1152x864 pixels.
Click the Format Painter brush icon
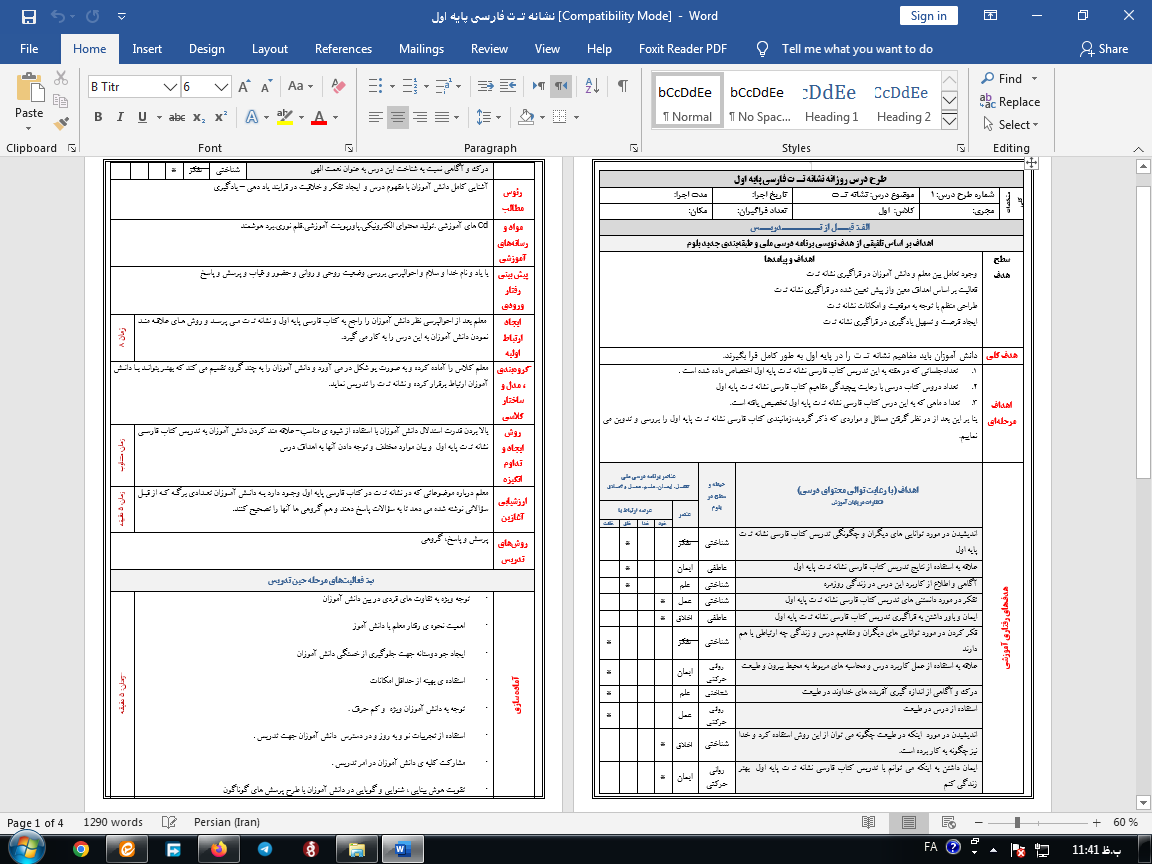coord(62,124)
